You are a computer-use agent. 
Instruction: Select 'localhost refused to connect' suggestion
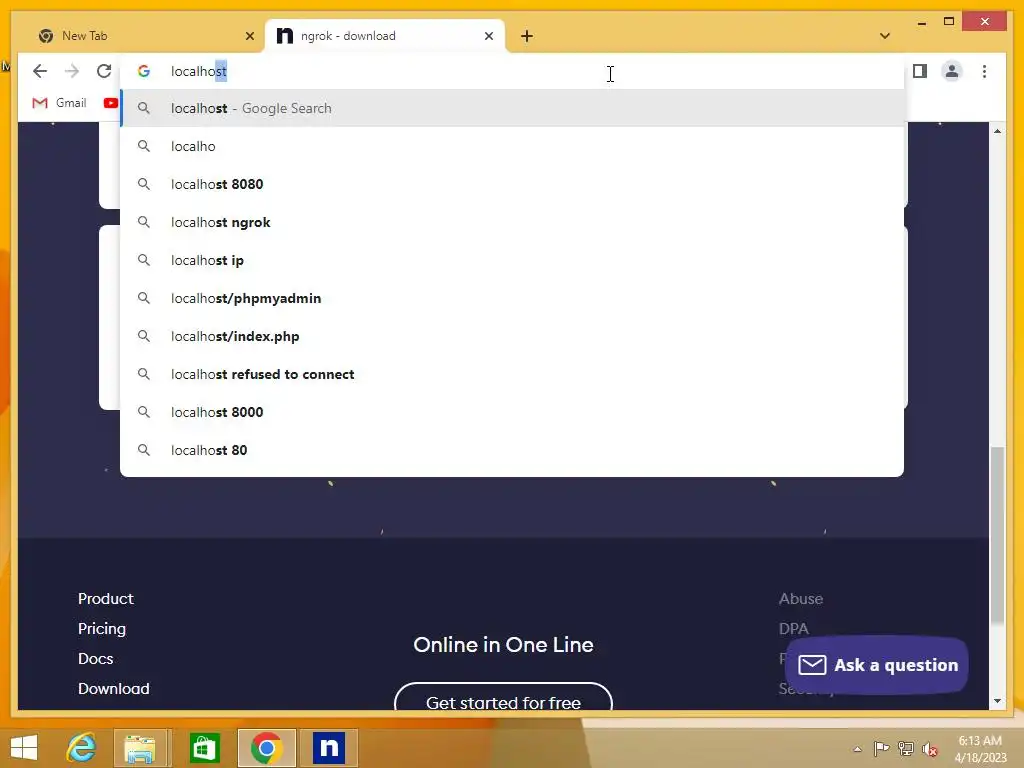tap(512, 374)
